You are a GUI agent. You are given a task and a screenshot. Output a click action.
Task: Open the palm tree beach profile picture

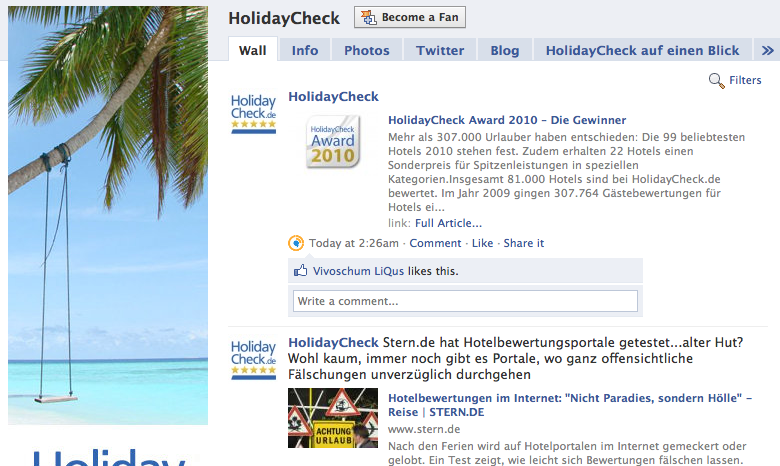point(108,215)
